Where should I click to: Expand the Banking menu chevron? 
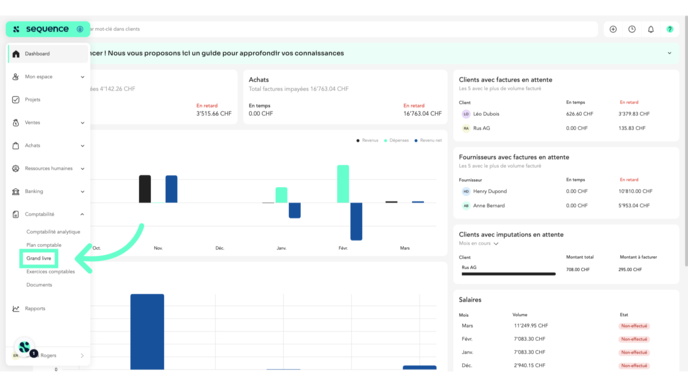82,192
